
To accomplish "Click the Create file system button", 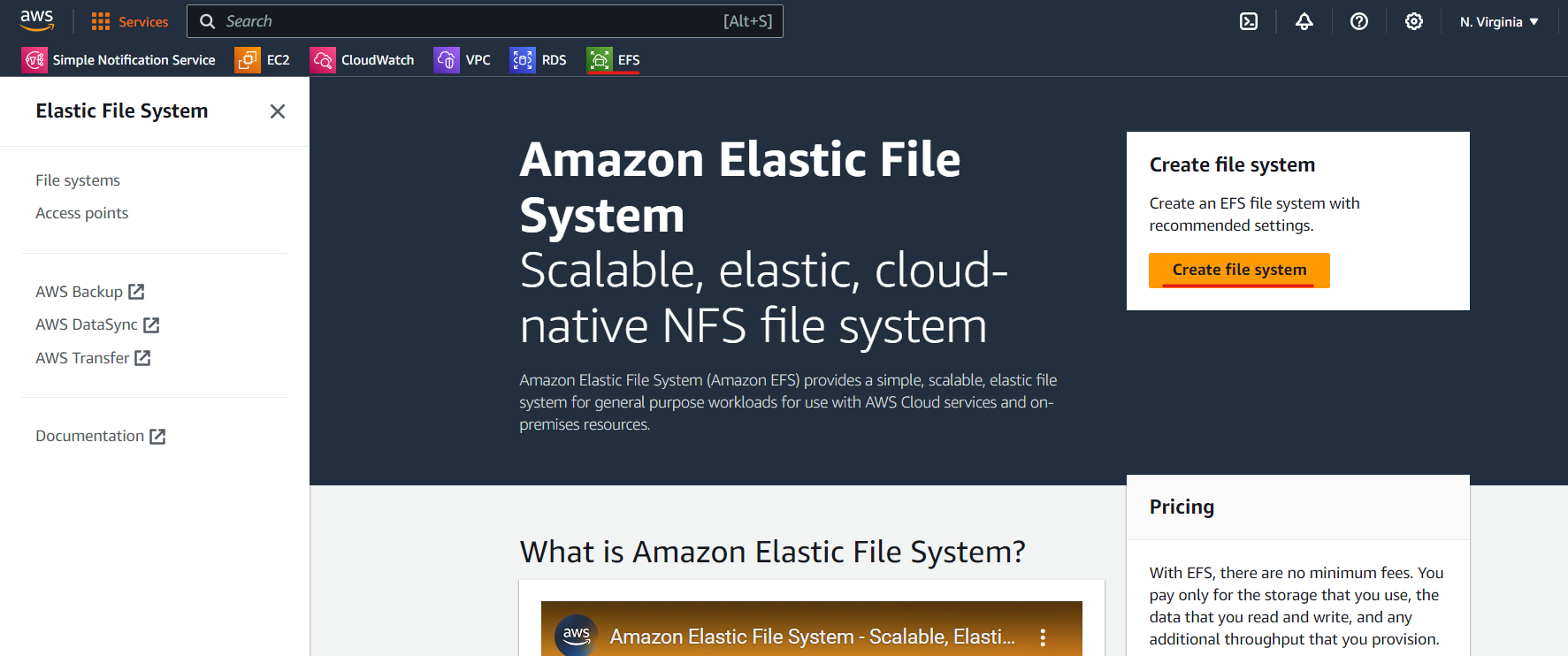I will (x=1239, y=271).
